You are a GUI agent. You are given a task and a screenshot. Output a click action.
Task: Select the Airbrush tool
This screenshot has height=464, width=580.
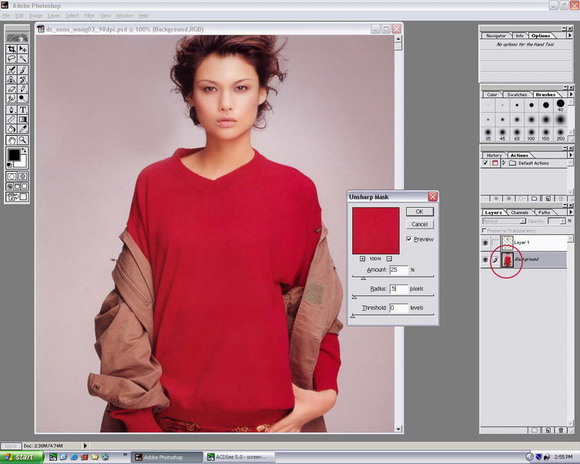(x=11, y=70)
